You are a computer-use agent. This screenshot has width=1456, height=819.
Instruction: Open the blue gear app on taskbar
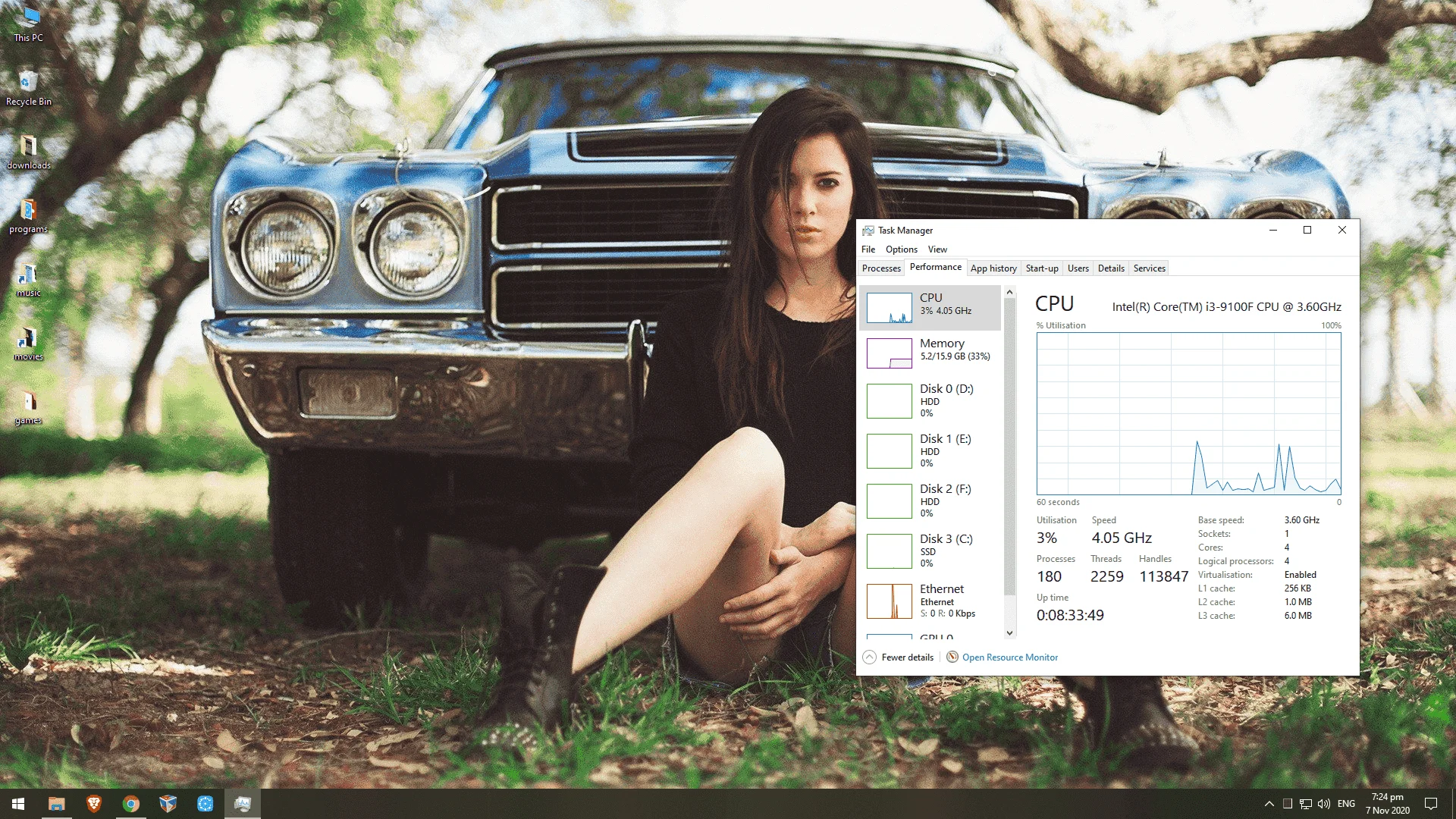tap(205, 804)
